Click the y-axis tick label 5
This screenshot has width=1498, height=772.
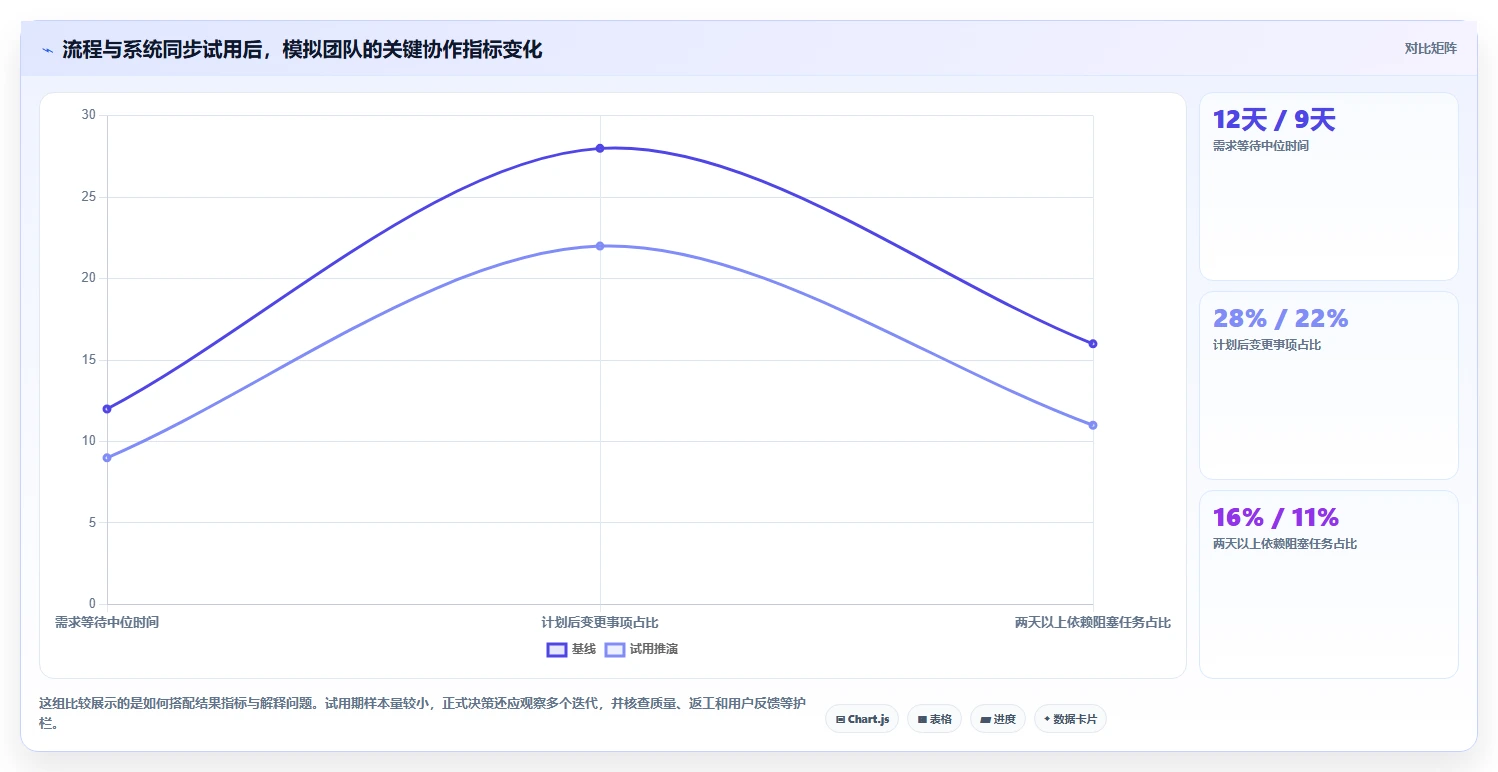[x=92, y=522]
